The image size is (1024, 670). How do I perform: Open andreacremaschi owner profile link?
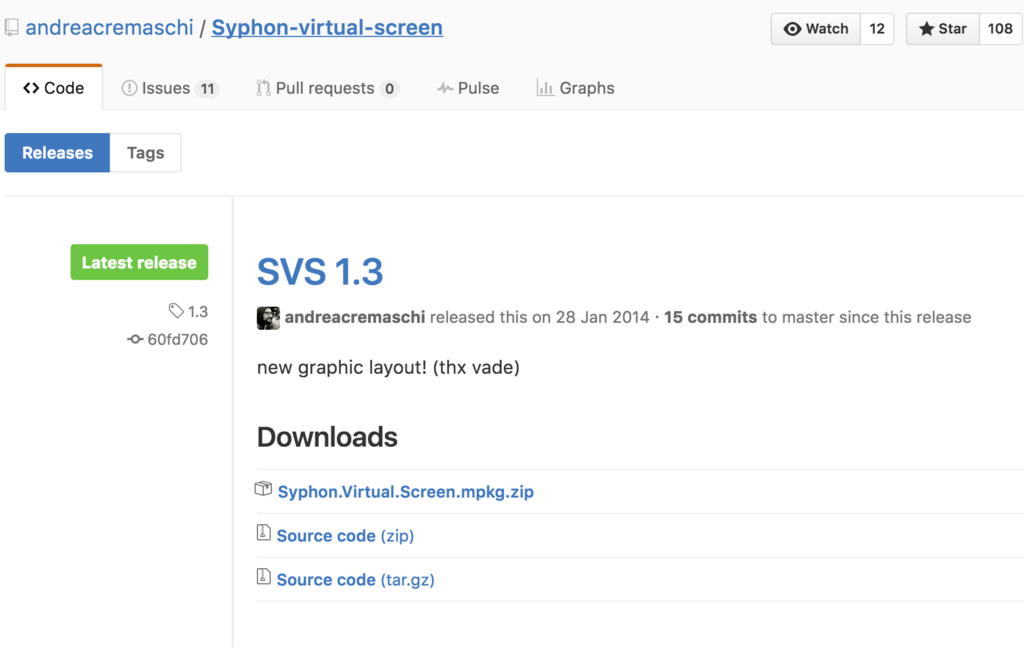109,27
